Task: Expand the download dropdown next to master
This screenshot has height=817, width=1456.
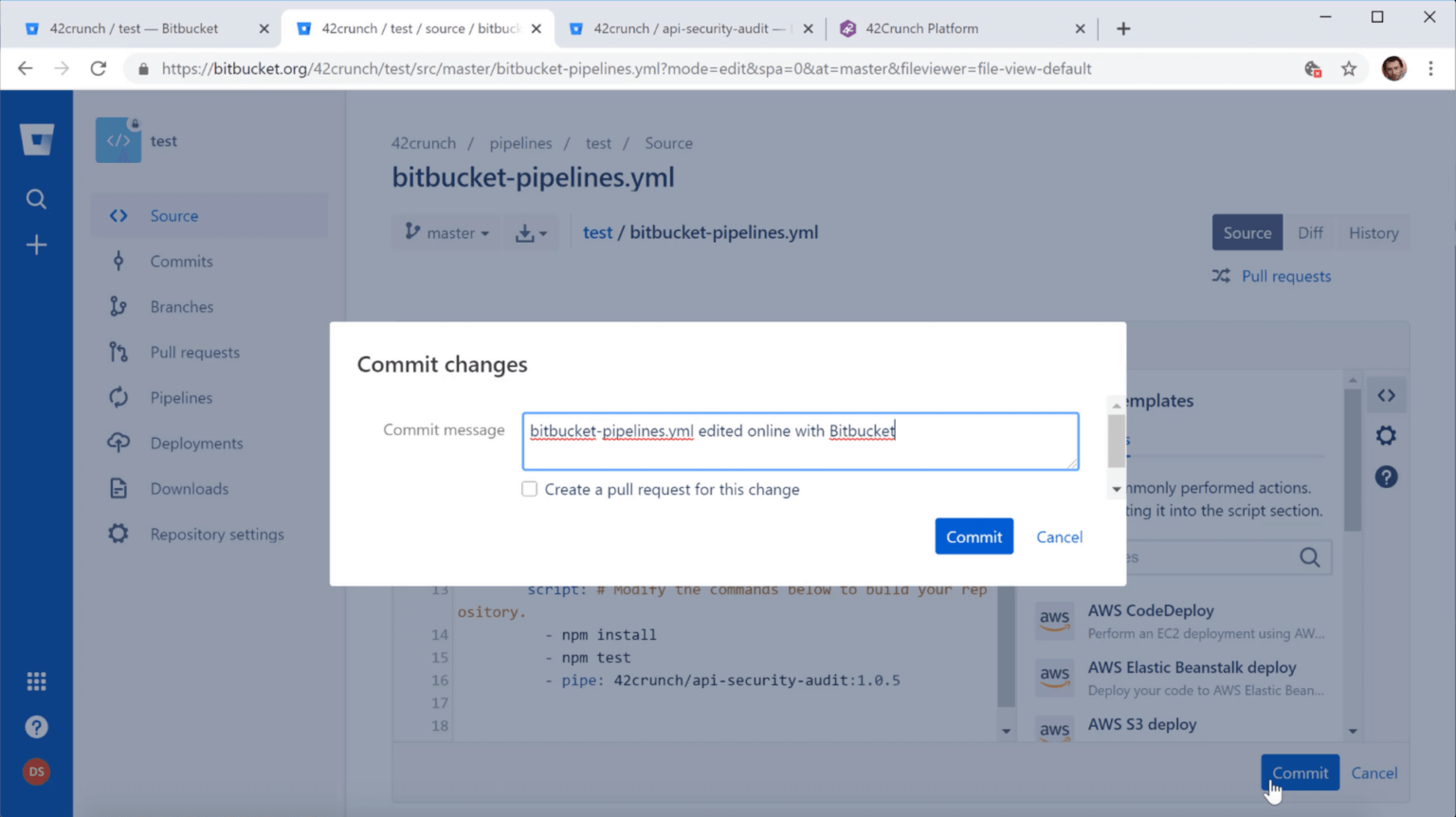Action: pos(531,232)
